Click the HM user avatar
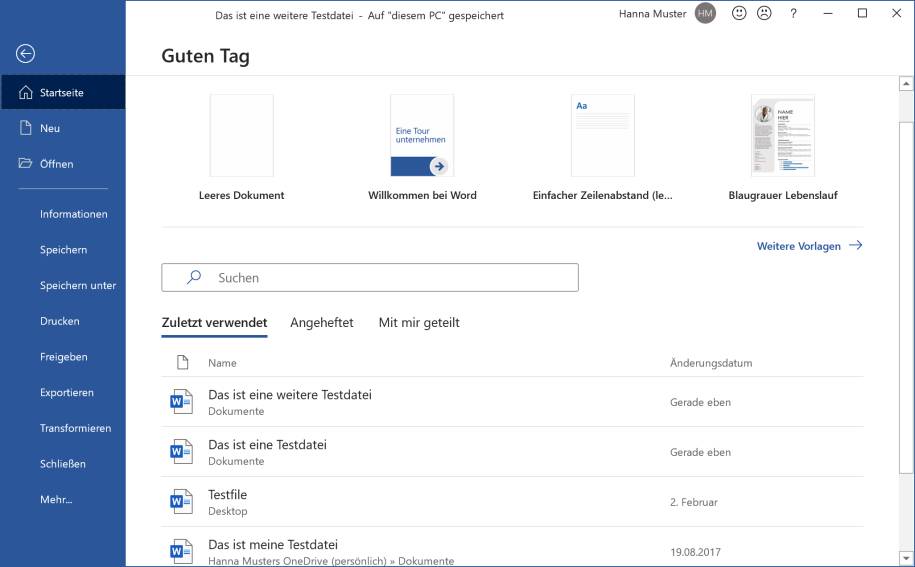Image resolution: width=915 pixels, height=567 pixels. pyautogui.click(x=705, y=13)
